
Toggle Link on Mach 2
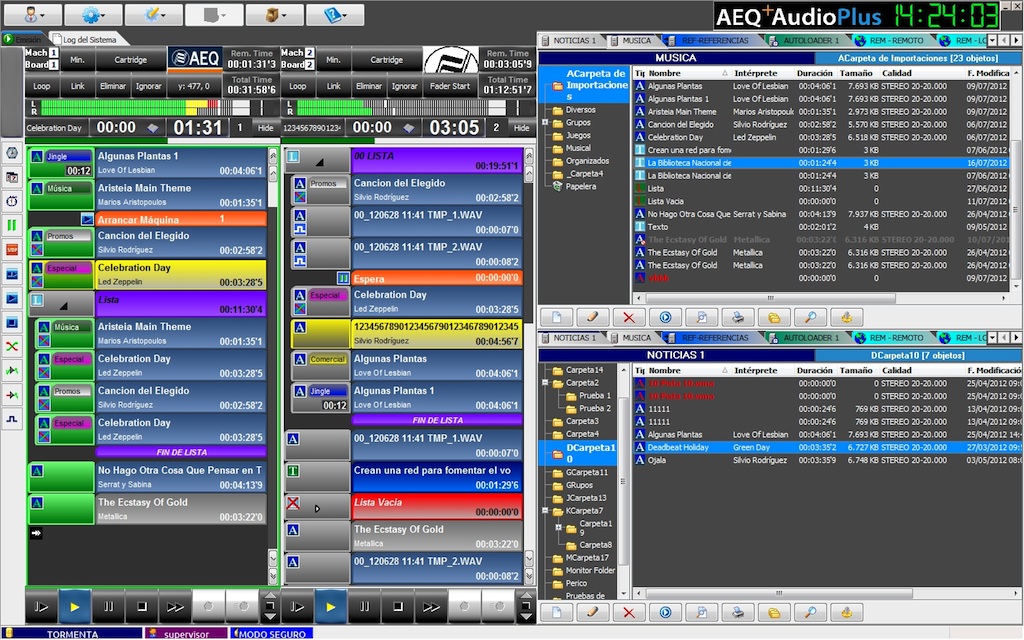tap(334, 86)
